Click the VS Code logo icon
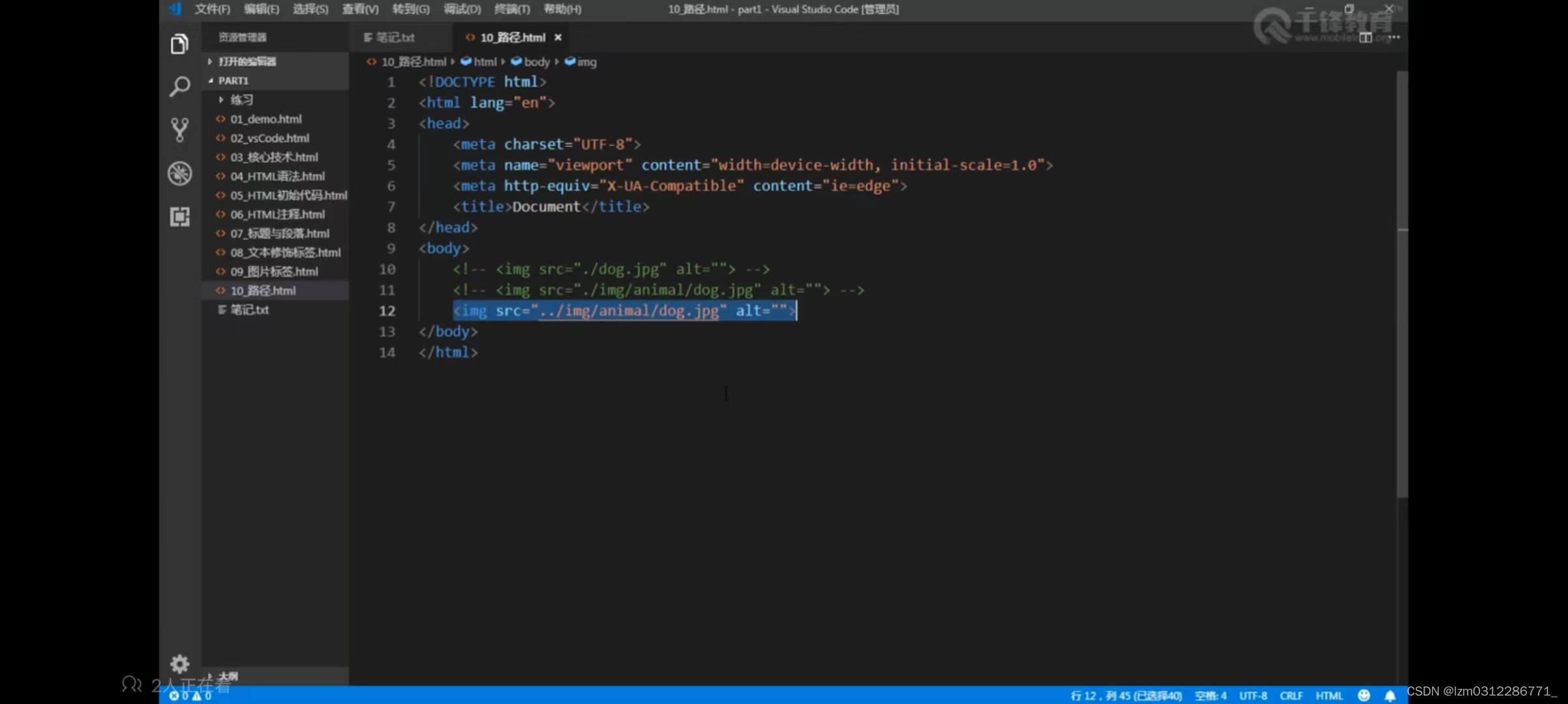 (175, 9)
